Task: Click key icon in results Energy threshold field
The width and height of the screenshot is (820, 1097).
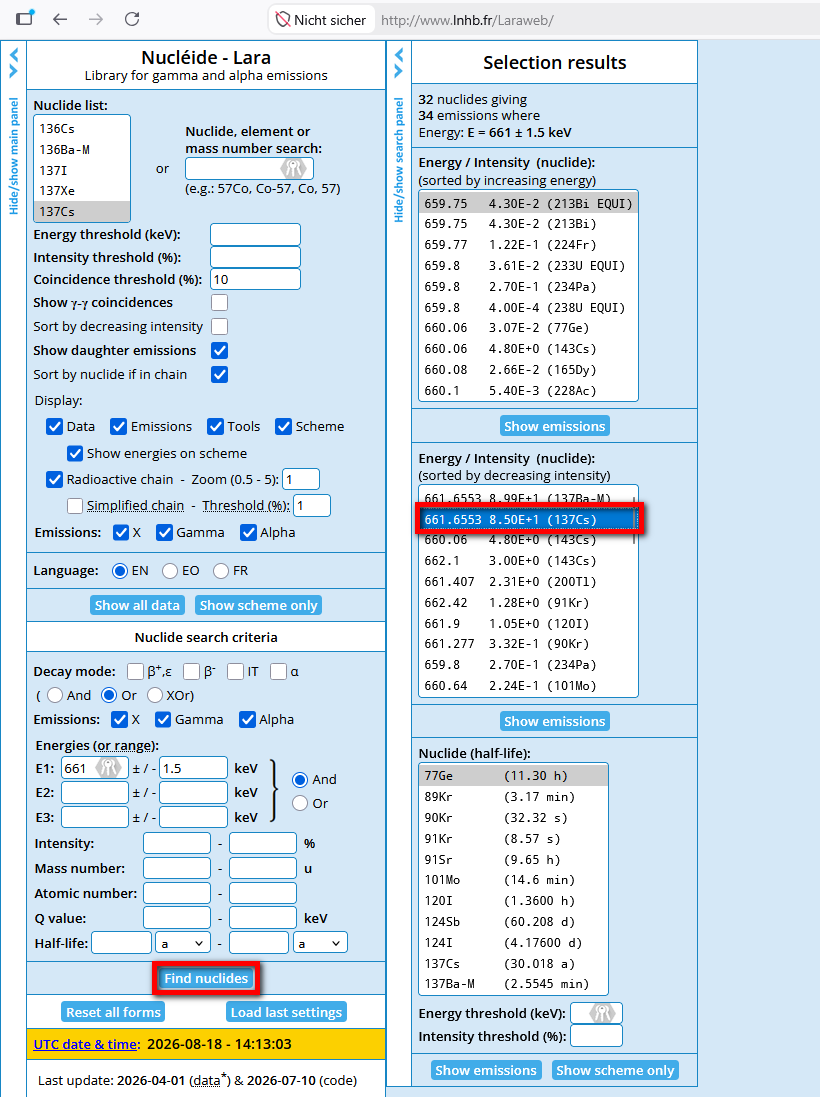Action: coord(601,1012)
